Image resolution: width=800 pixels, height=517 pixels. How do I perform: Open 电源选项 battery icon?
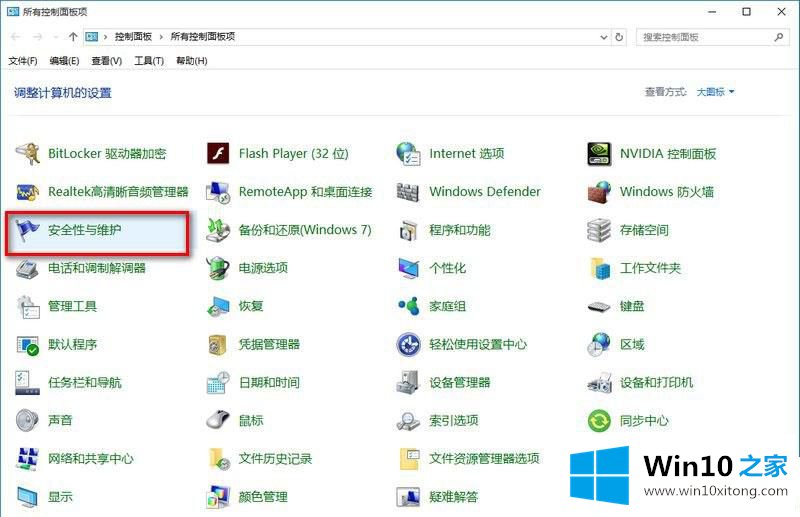(218, 268)
